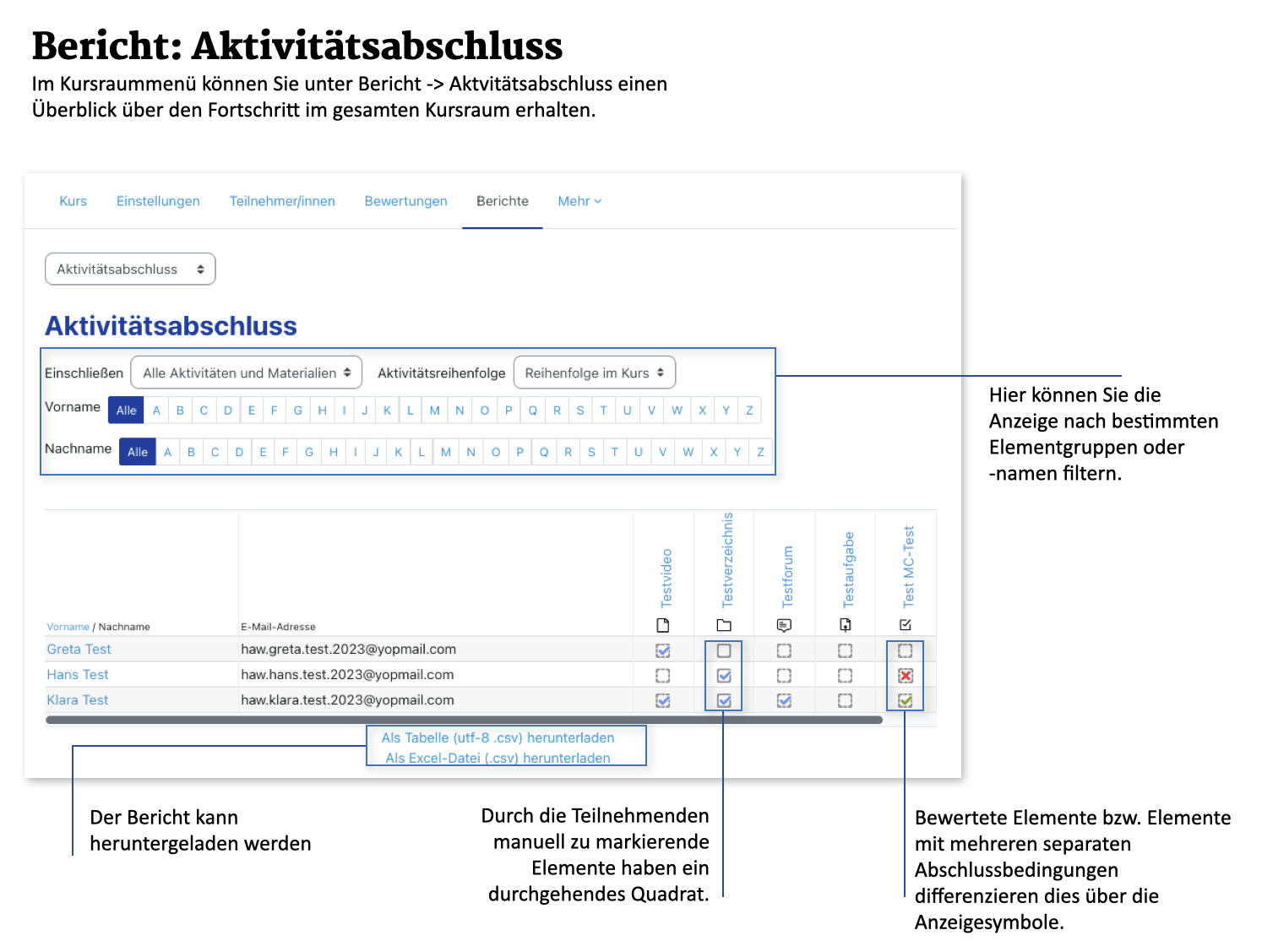Click the green passed mark for Klara Test

point(906,700)
